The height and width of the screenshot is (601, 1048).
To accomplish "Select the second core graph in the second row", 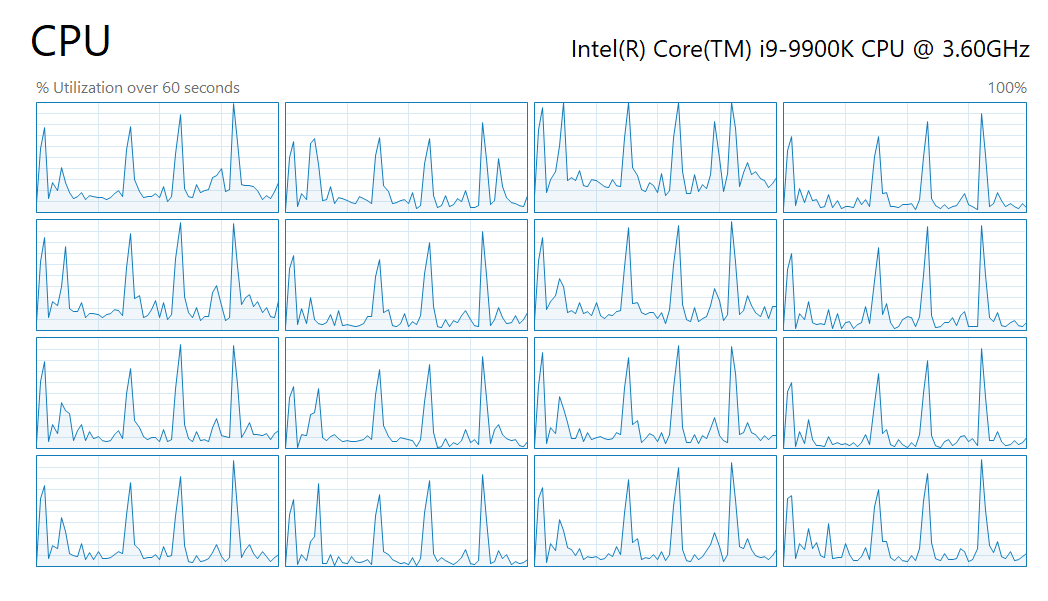I will tap(406, 275).
